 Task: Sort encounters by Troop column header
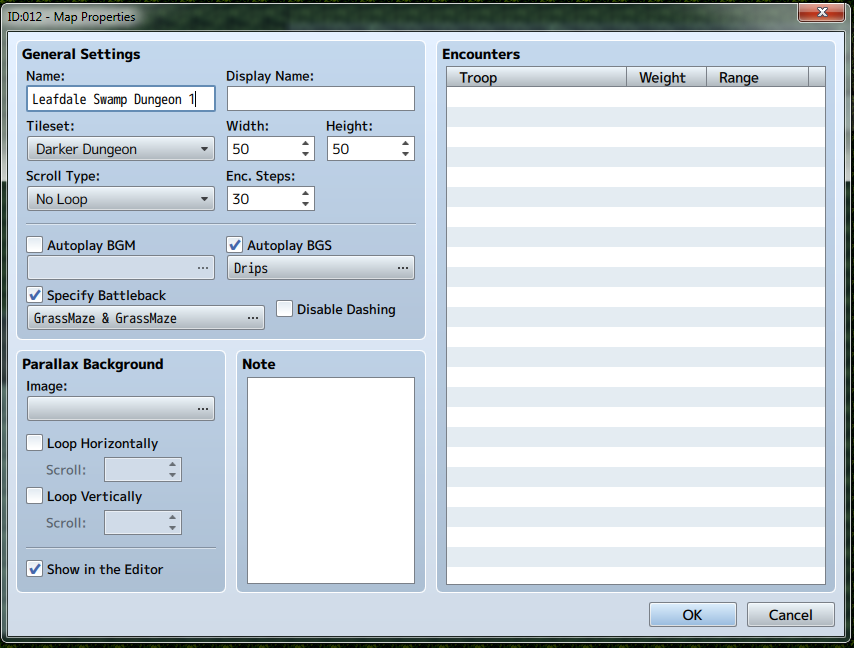(536, 77)
